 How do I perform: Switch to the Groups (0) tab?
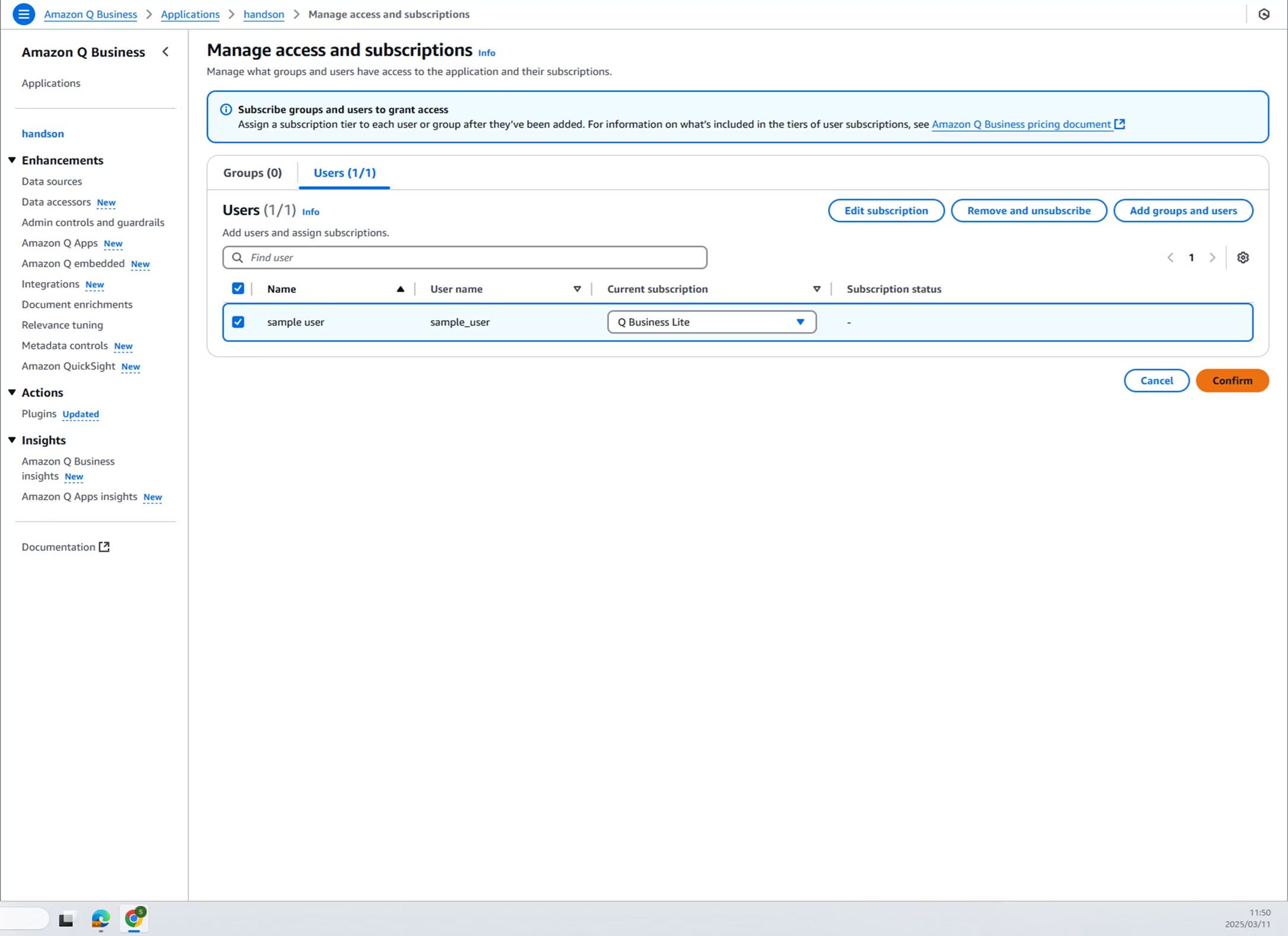pos(252,172)
